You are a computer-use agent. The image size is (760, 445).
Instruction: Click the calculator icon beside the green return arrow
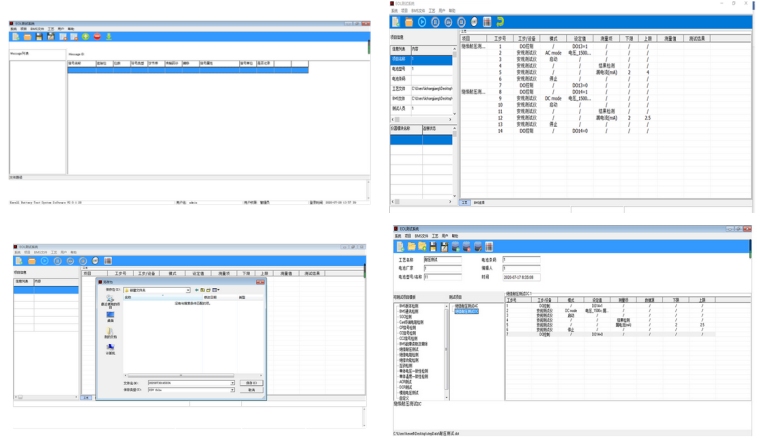tap(487, 21)
